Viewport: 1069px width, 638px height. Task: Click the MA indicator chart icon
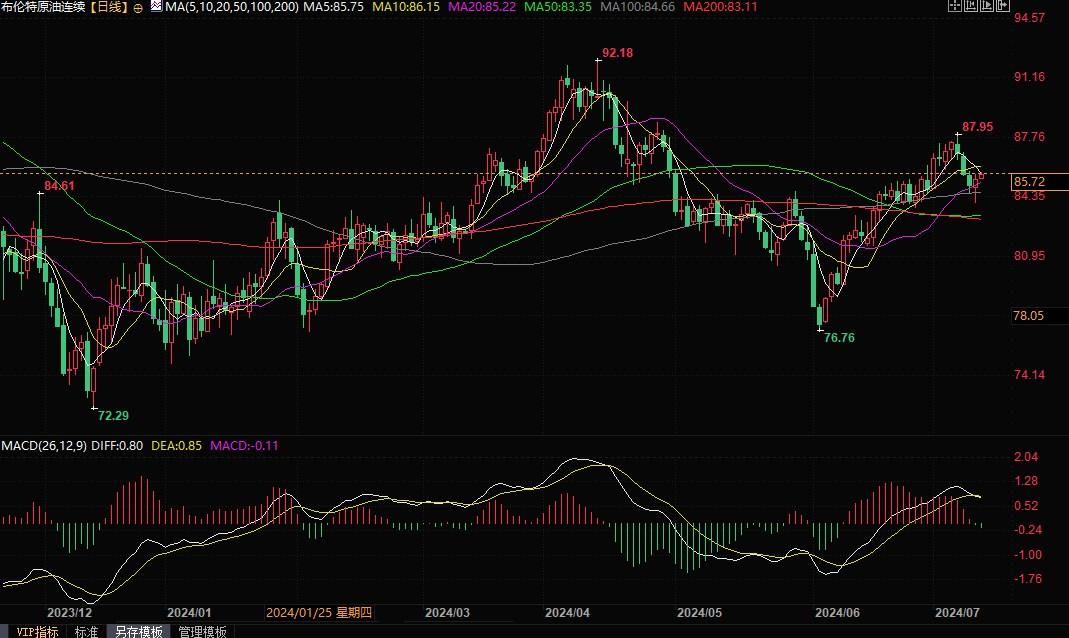tap(155, 8)
